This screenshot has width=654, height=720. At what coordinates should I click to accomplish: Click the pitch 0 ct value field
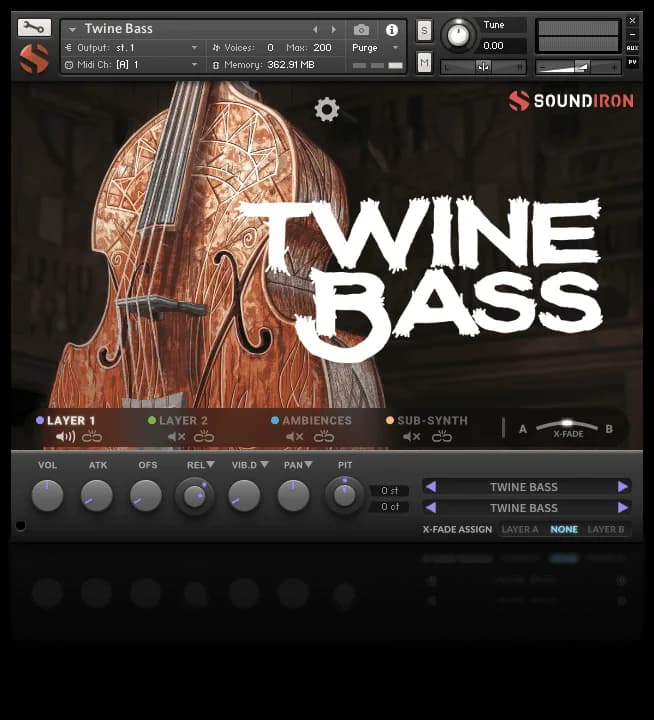point(389,506)
